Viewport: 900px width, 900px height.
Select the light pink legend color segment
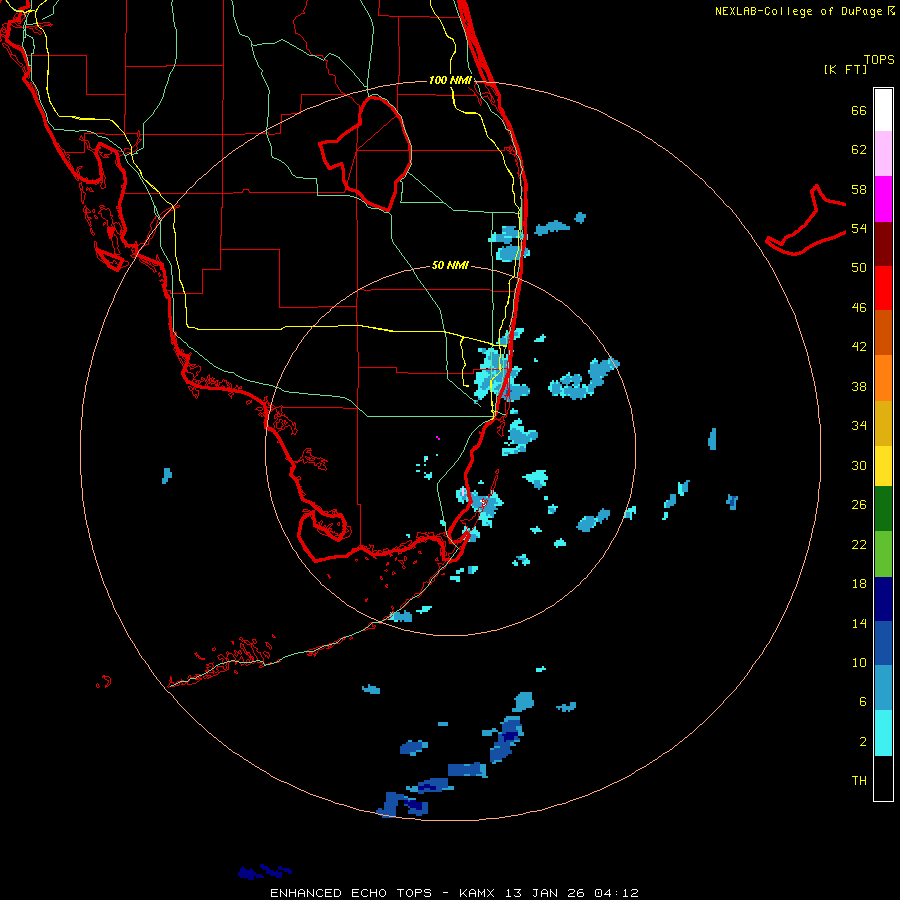click(x=883, y=153)
